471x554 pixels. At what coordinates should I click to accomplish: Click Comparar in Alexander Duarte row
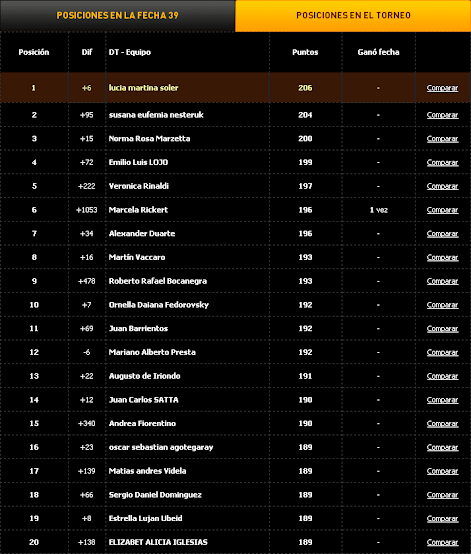click(x=442, y=234)
